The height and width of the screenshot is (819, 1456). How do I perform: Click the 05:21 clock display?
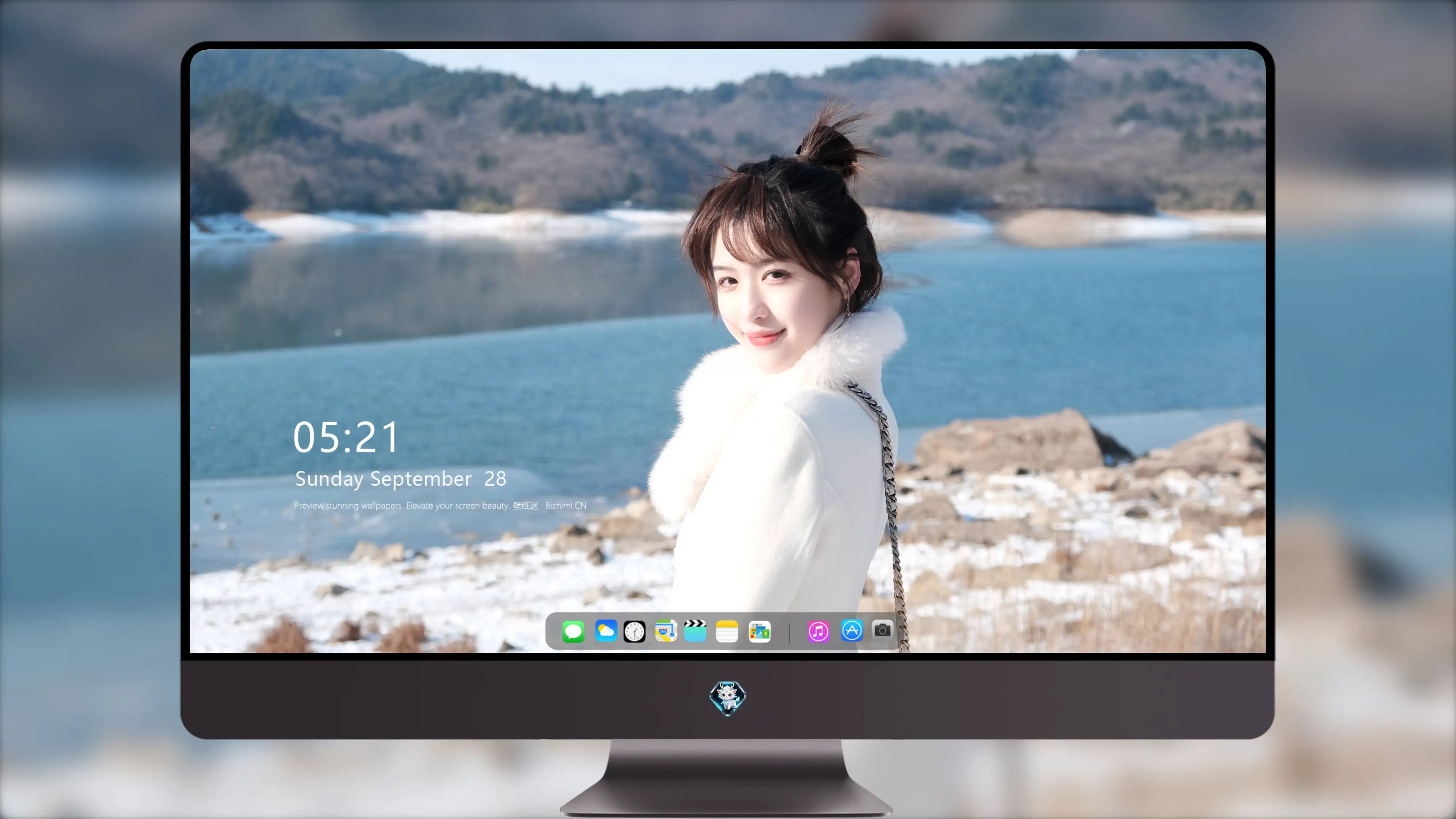click(x=346, y=437)
